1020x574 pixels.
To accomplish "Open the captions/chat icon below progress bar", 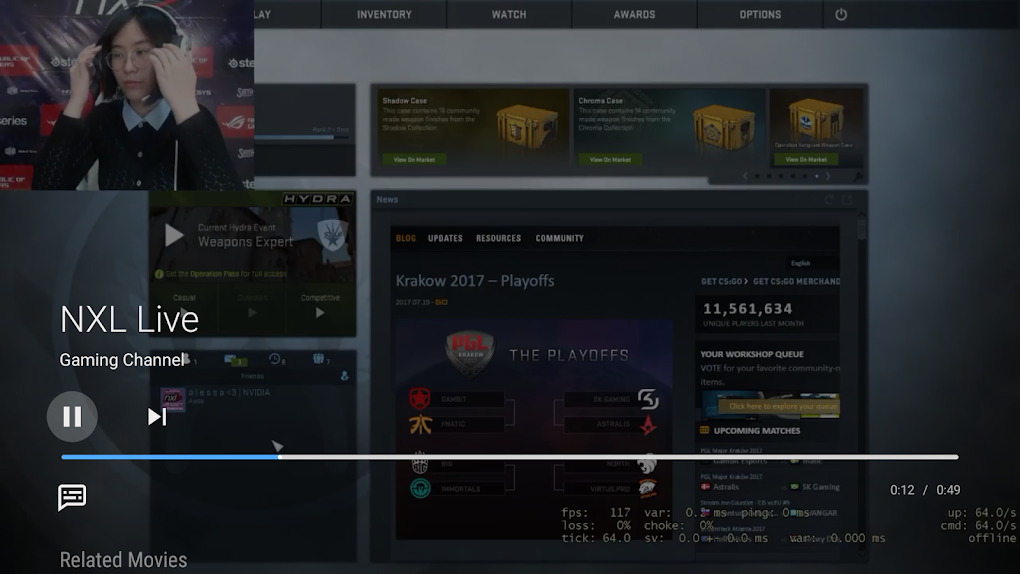I will tap(72, 497).
